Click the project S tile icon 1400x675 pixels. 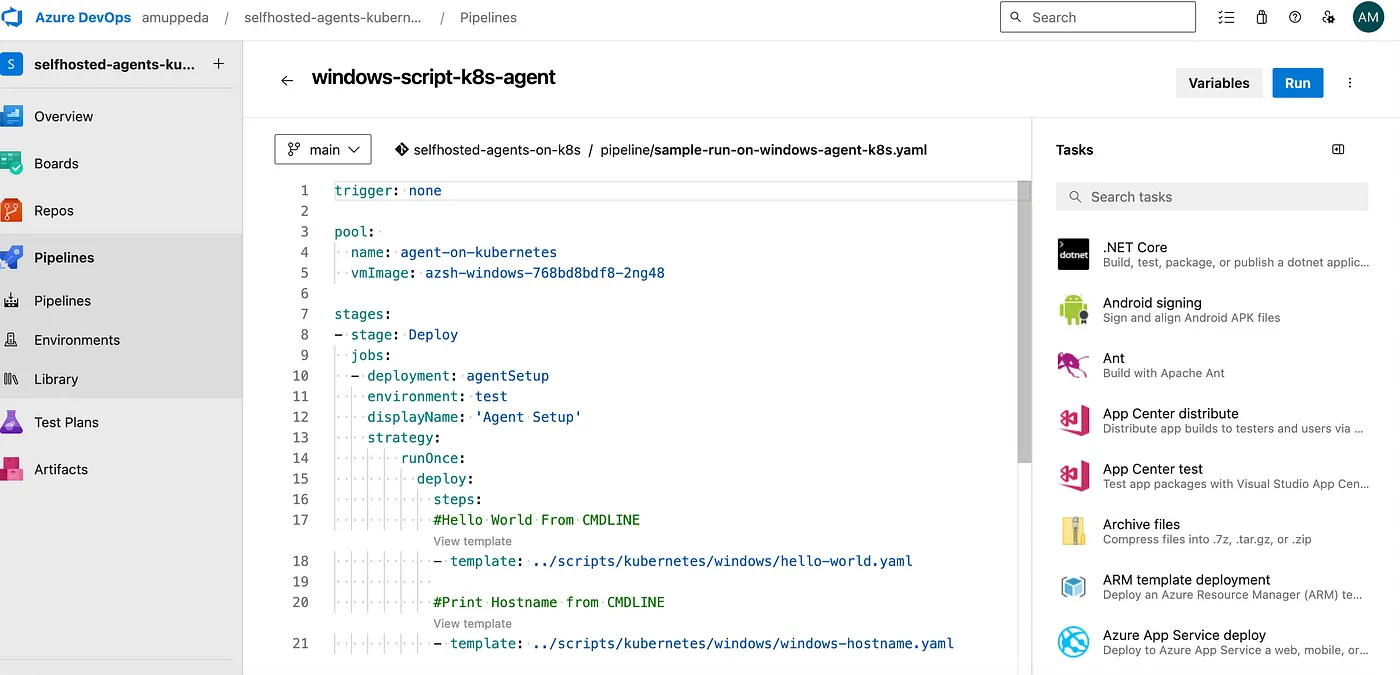11,64
